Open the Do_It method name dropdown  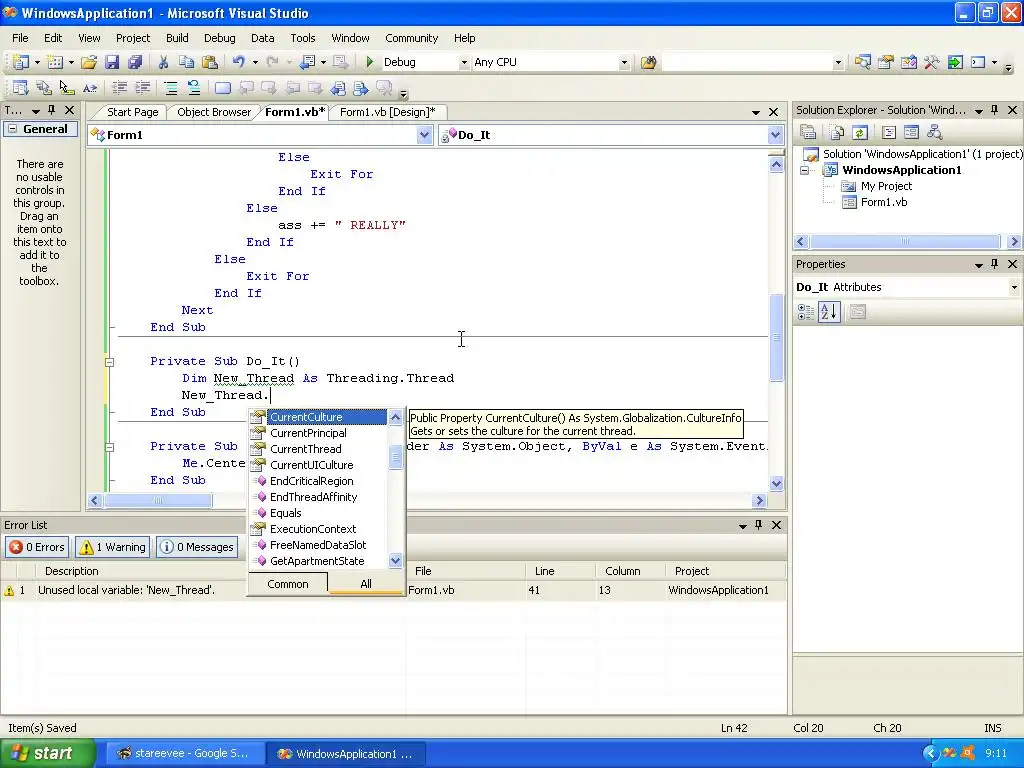(x=775, y=135)
